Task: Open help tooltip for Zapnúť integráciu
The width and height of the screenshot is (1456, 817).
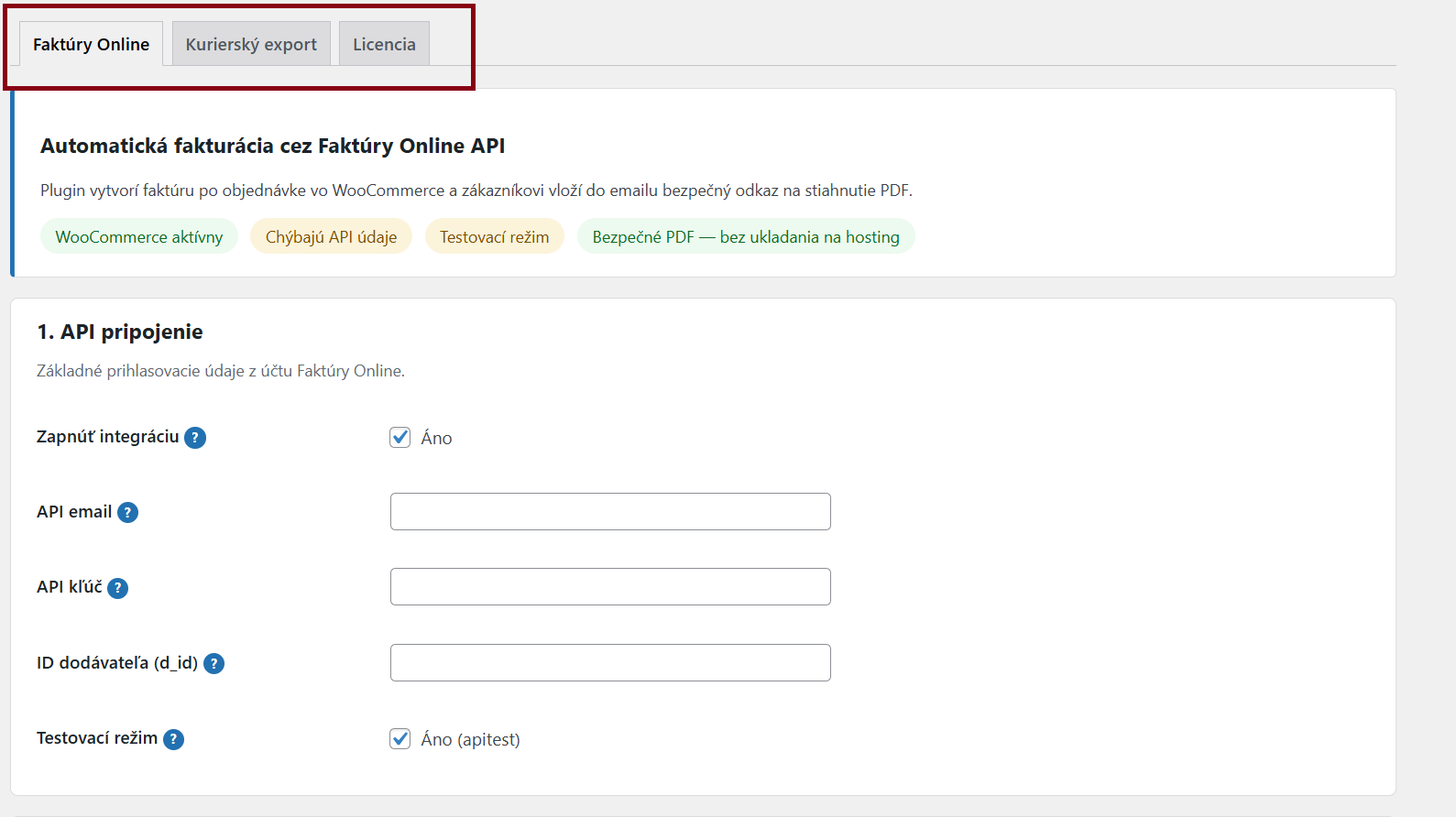Action: pyautogui.click(x=195, y=438)
